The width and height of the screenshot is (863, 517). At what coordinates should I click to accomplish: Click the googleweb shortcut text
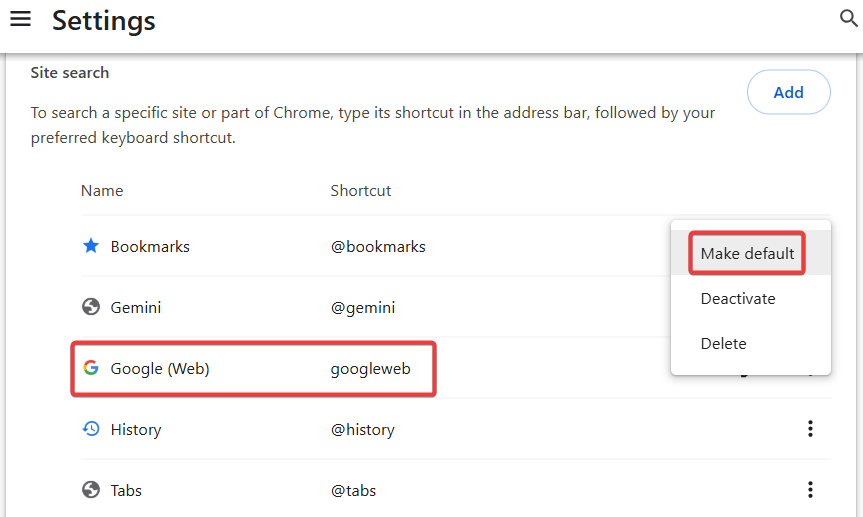point(370,368)
